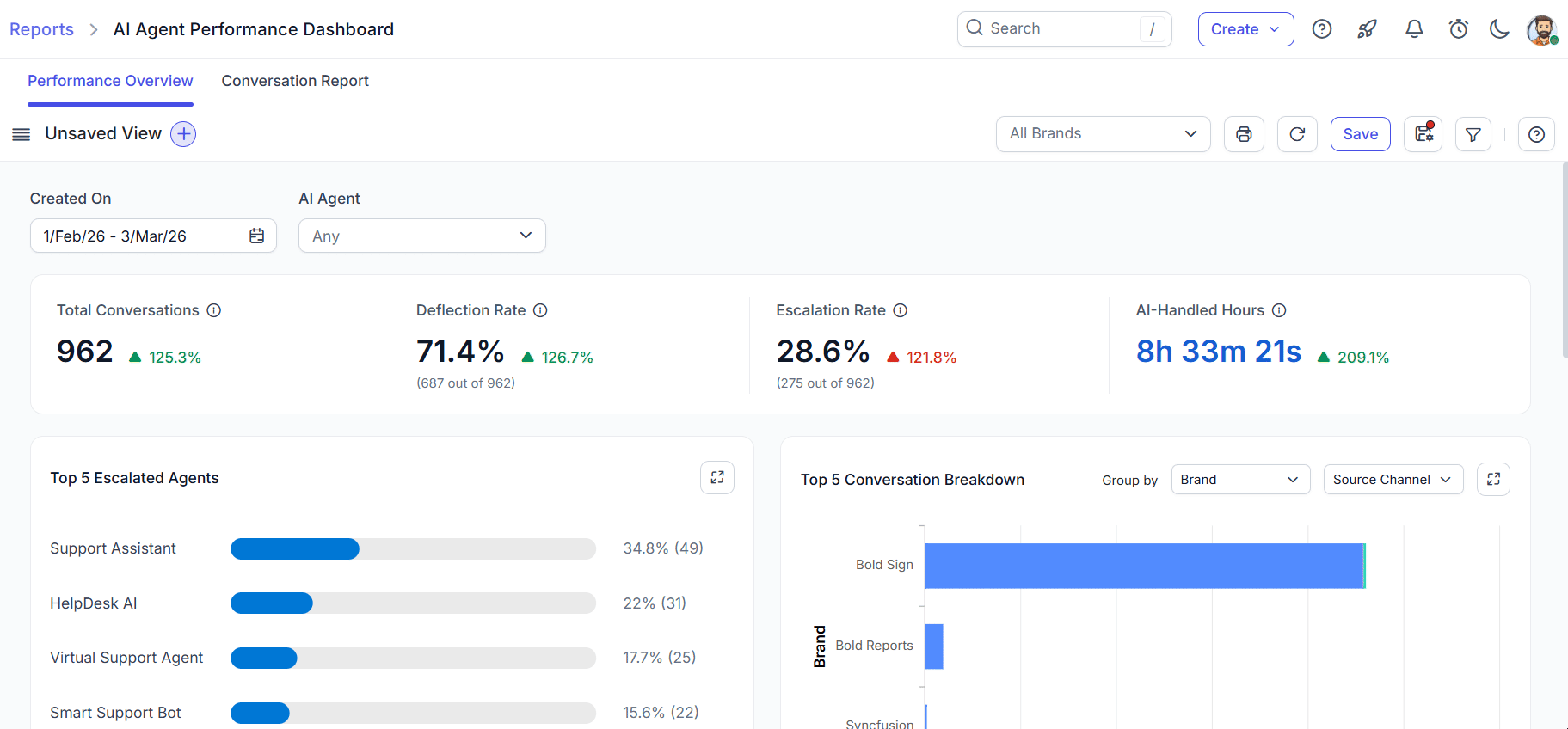
Task: Click the 15.6% (22) value
Action: coord(661,713)
